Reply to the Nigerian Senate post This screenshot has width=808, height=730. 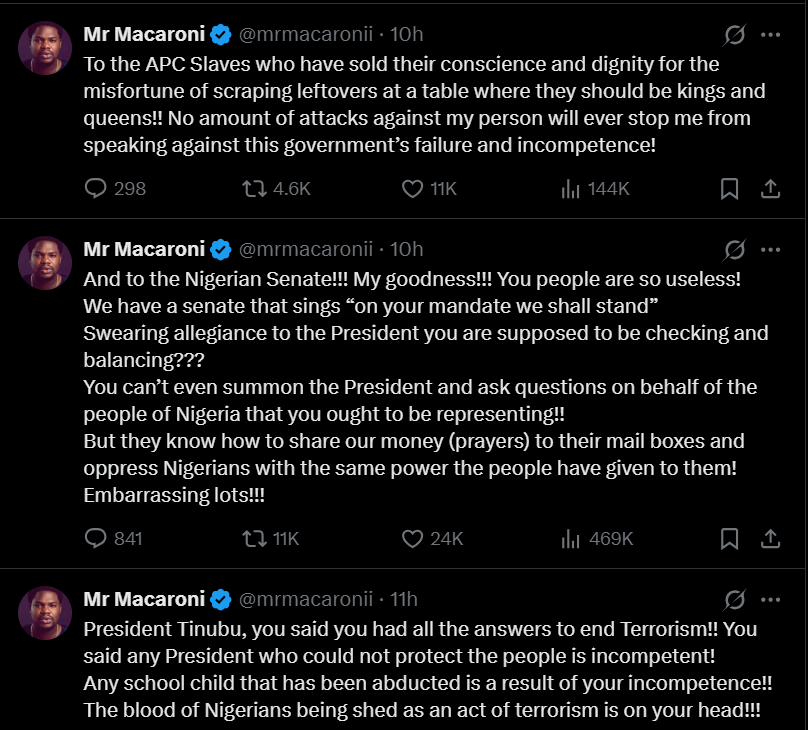96,538
